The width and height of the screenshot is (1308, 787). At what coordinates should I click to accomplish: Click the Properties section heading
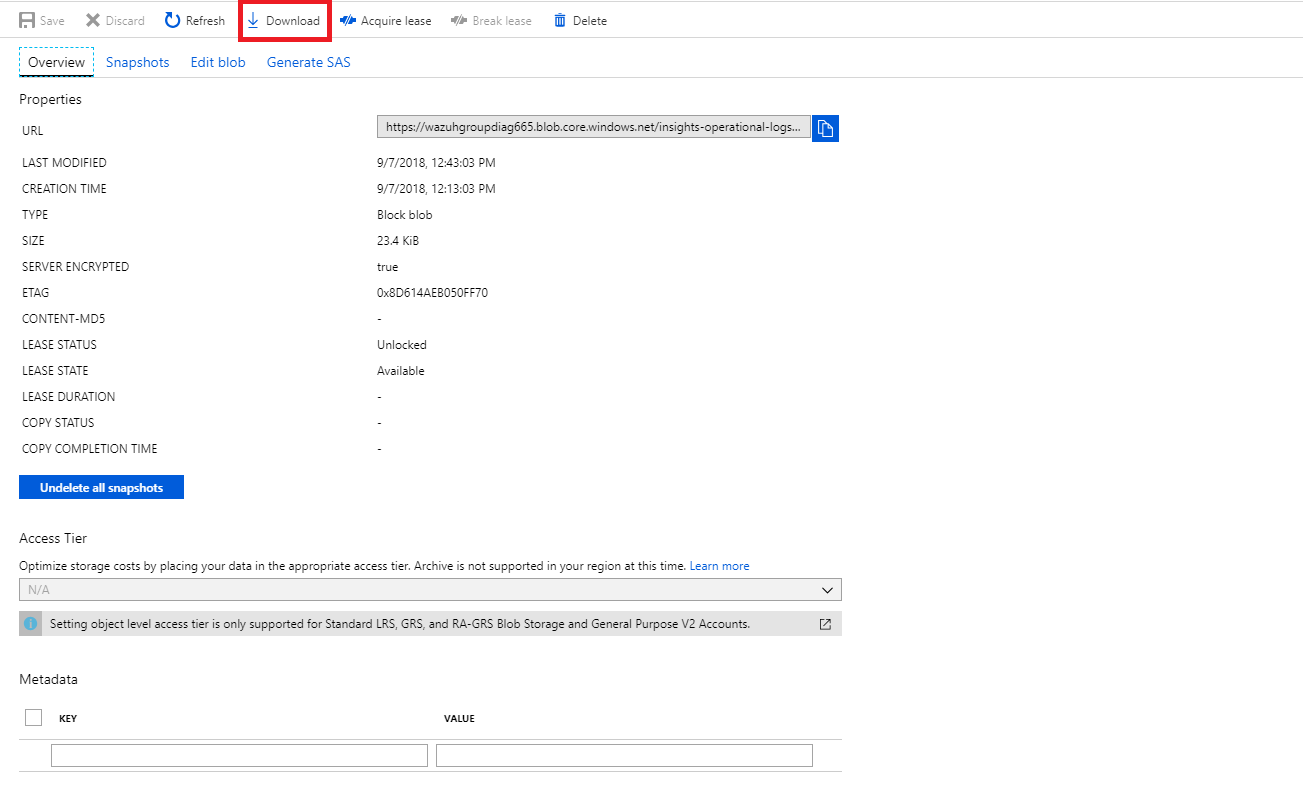point(50,99)
